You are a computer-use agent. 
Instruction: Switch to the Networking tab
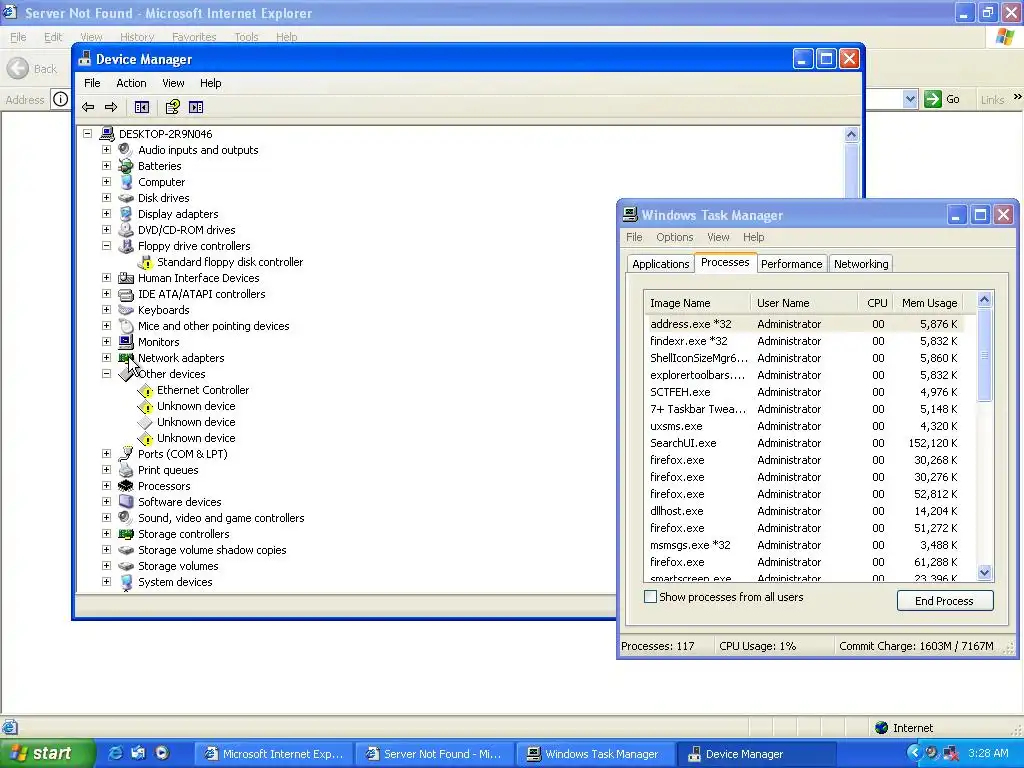861,264
